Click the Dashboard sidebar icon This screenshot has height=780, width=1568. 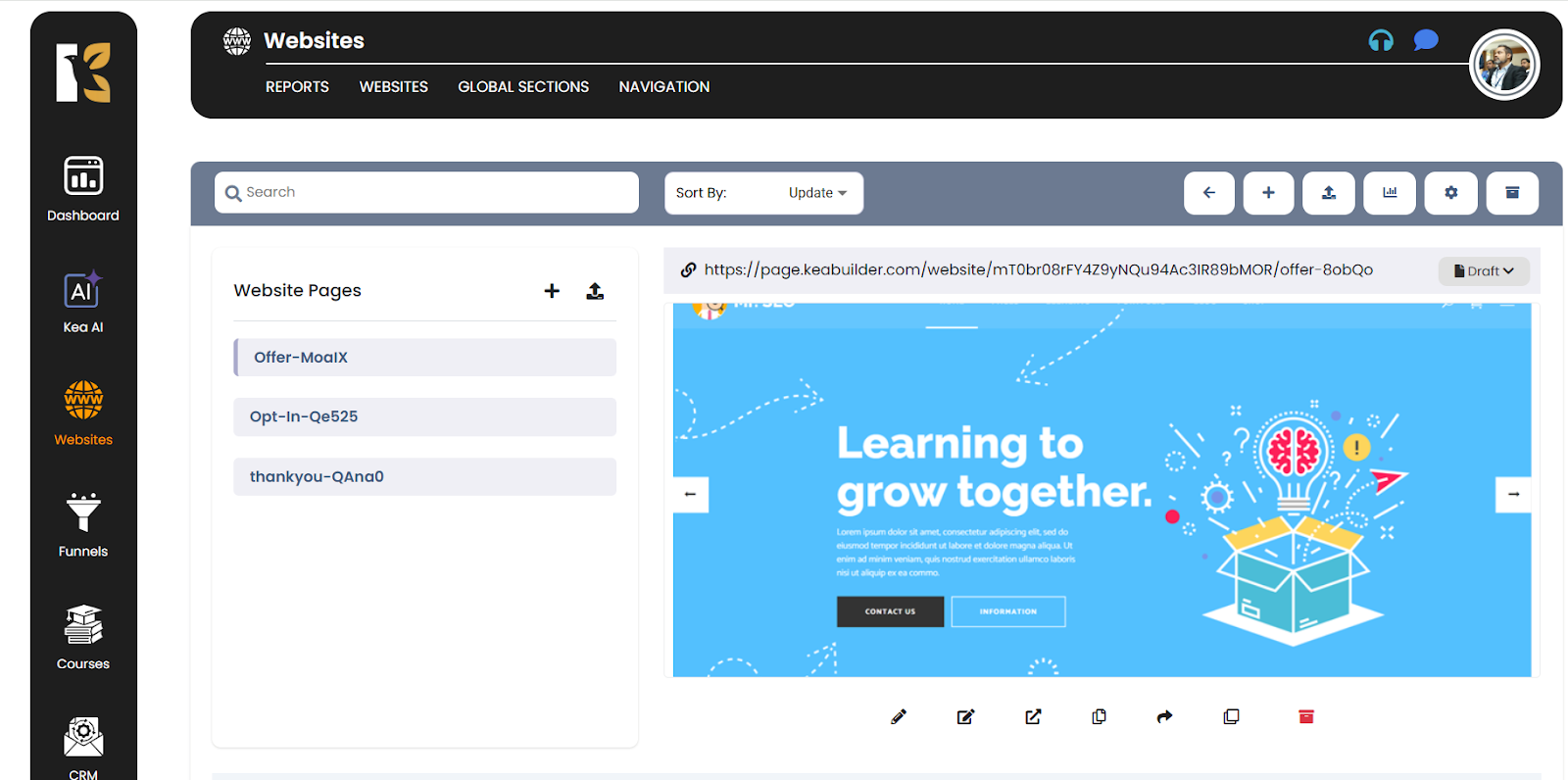(x=83, y=189)
